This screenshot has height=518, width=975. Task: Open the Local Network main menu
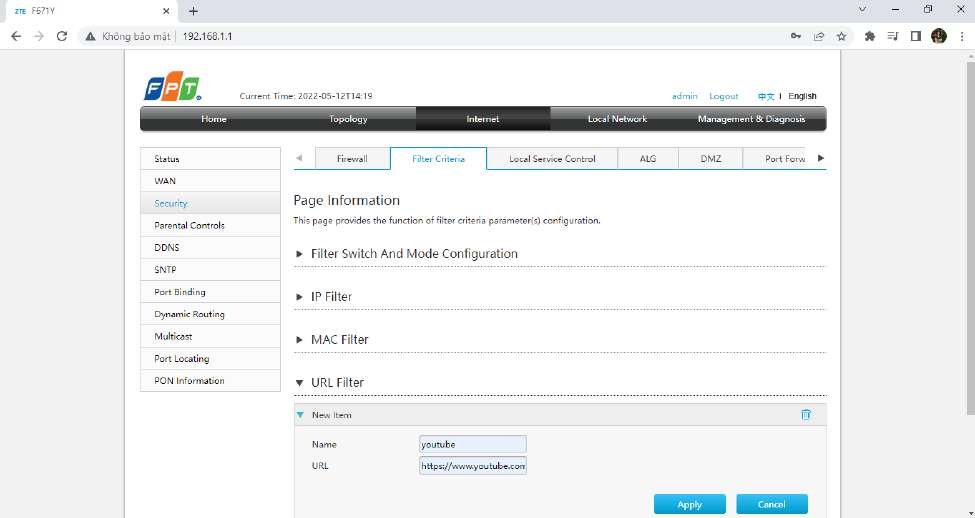[x=617, y=119]
